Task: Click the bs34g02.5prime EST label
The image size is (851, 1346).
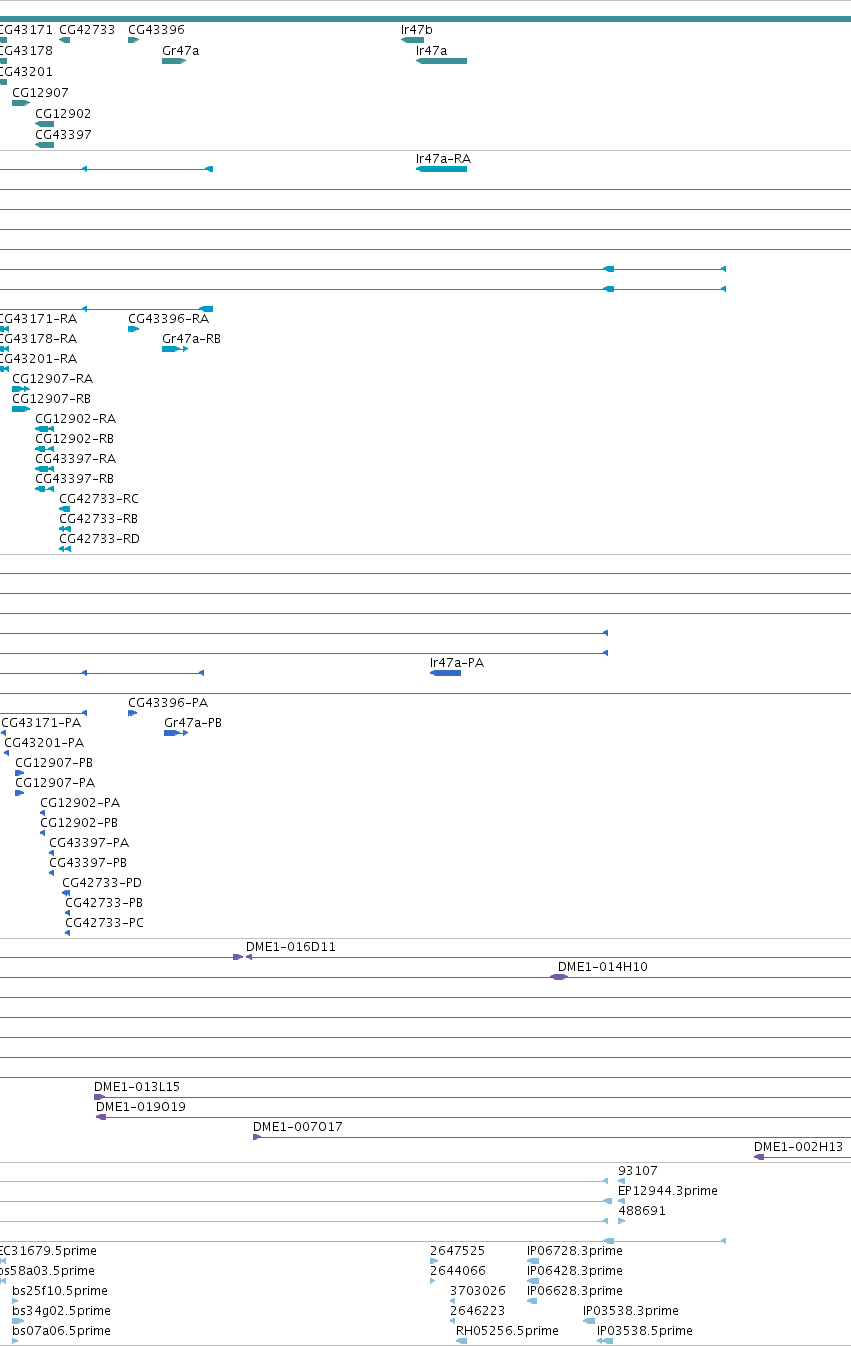Action: tap(61, 1310)
